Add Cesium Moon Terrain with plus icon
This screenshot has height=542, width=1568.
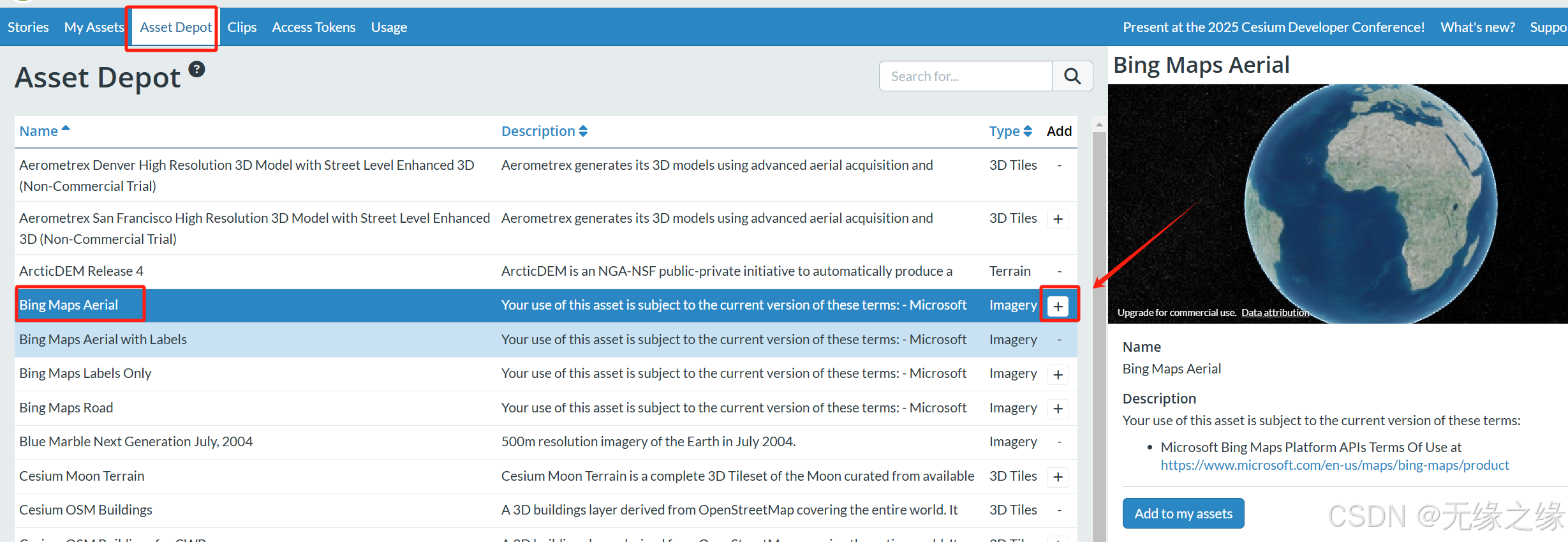click(x=1058, y=477)
